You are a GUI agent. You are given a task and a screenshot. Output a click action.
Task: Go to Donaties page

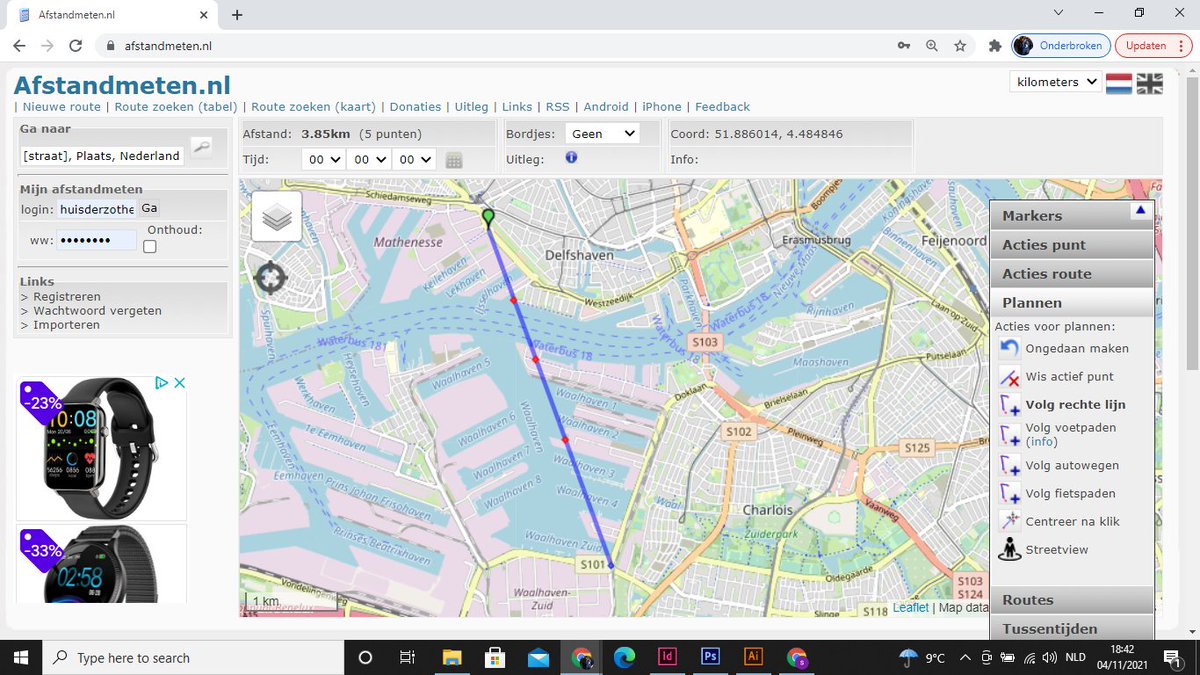pyautogui.click(x=415, y=107)
